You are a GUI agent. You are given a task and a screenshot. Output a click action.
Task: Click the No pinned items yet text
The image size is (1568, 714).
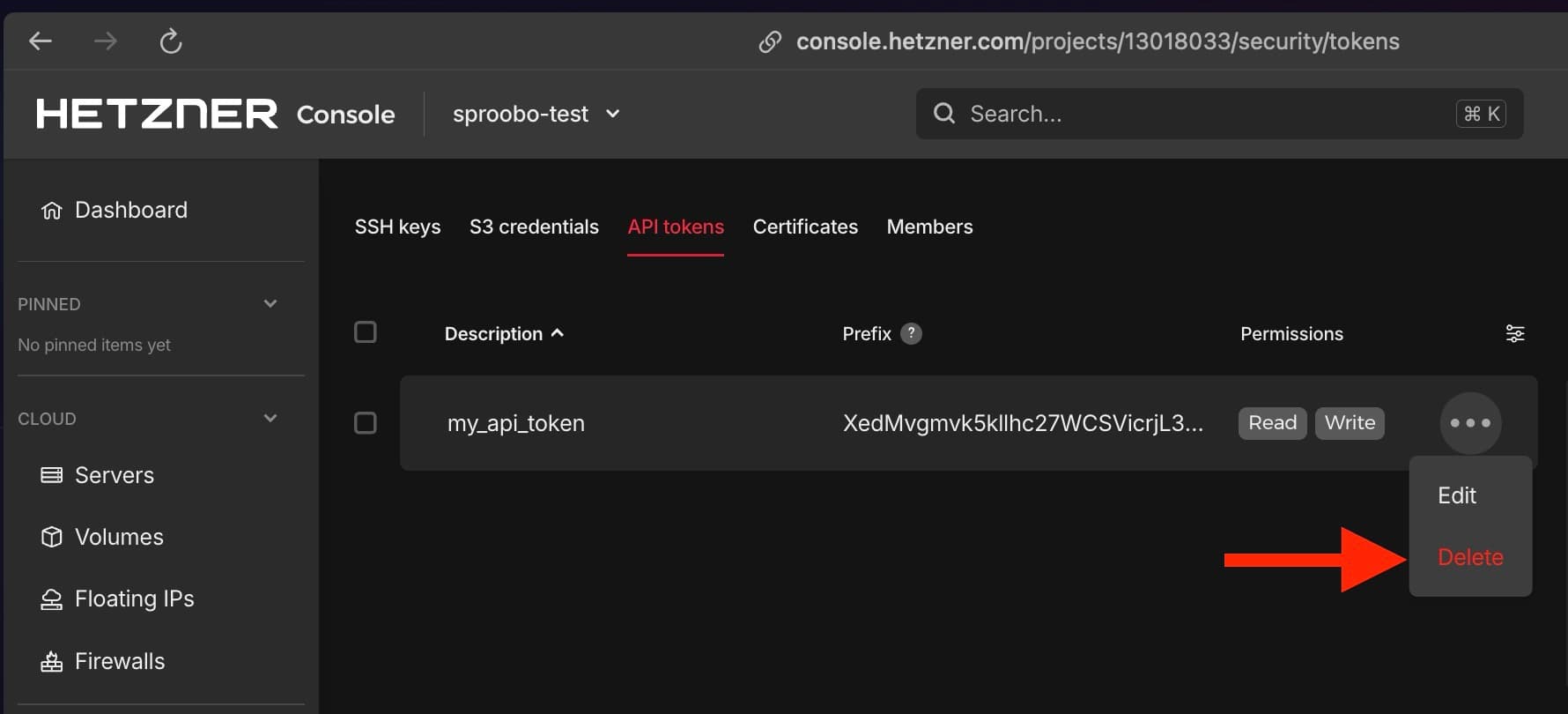click(94, 345)
